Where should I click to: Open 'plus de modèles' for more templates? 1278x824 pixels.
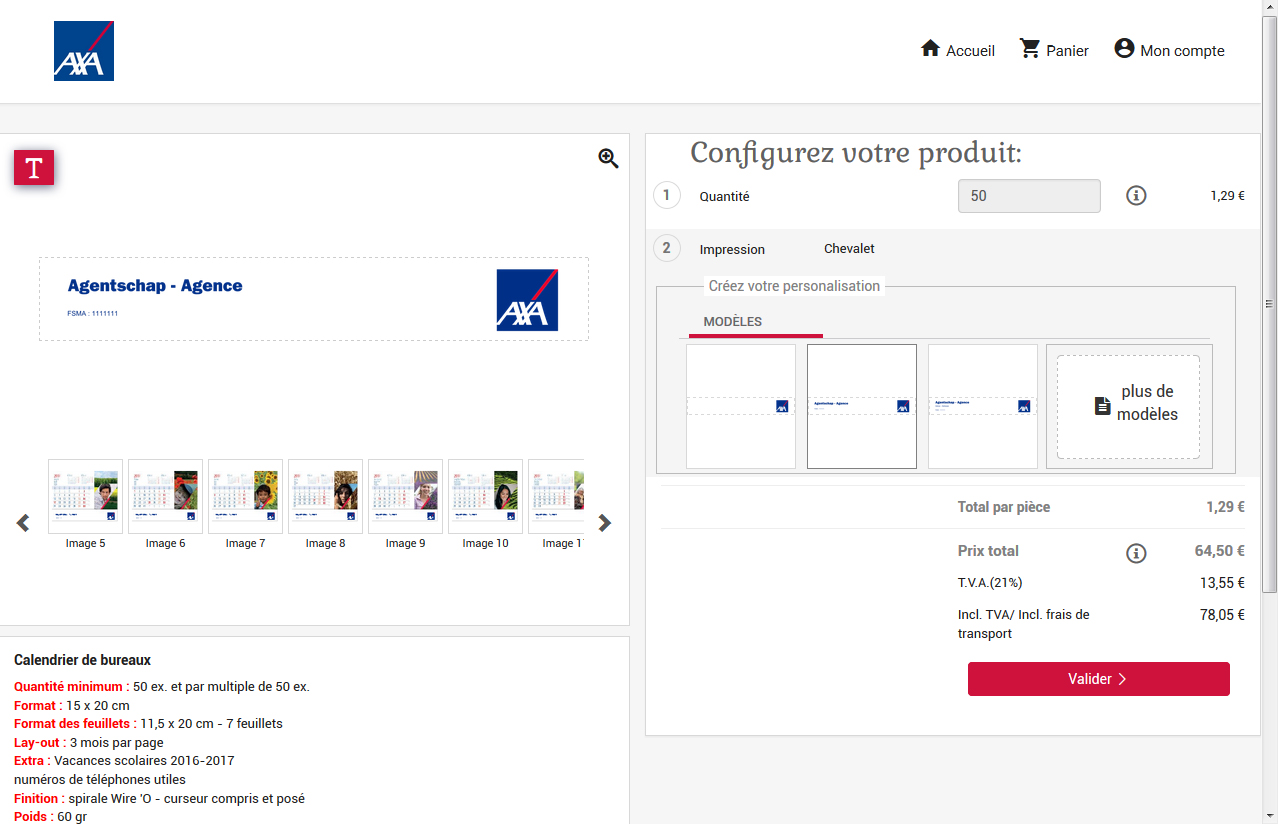pos(1129,407)
